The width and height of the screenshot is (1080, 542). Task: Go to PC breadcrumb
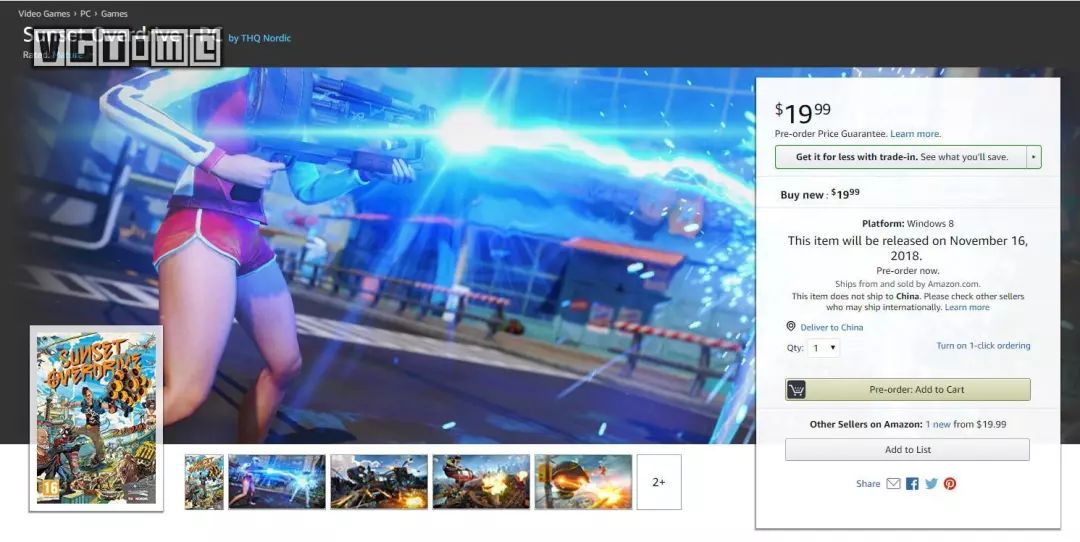85,14
